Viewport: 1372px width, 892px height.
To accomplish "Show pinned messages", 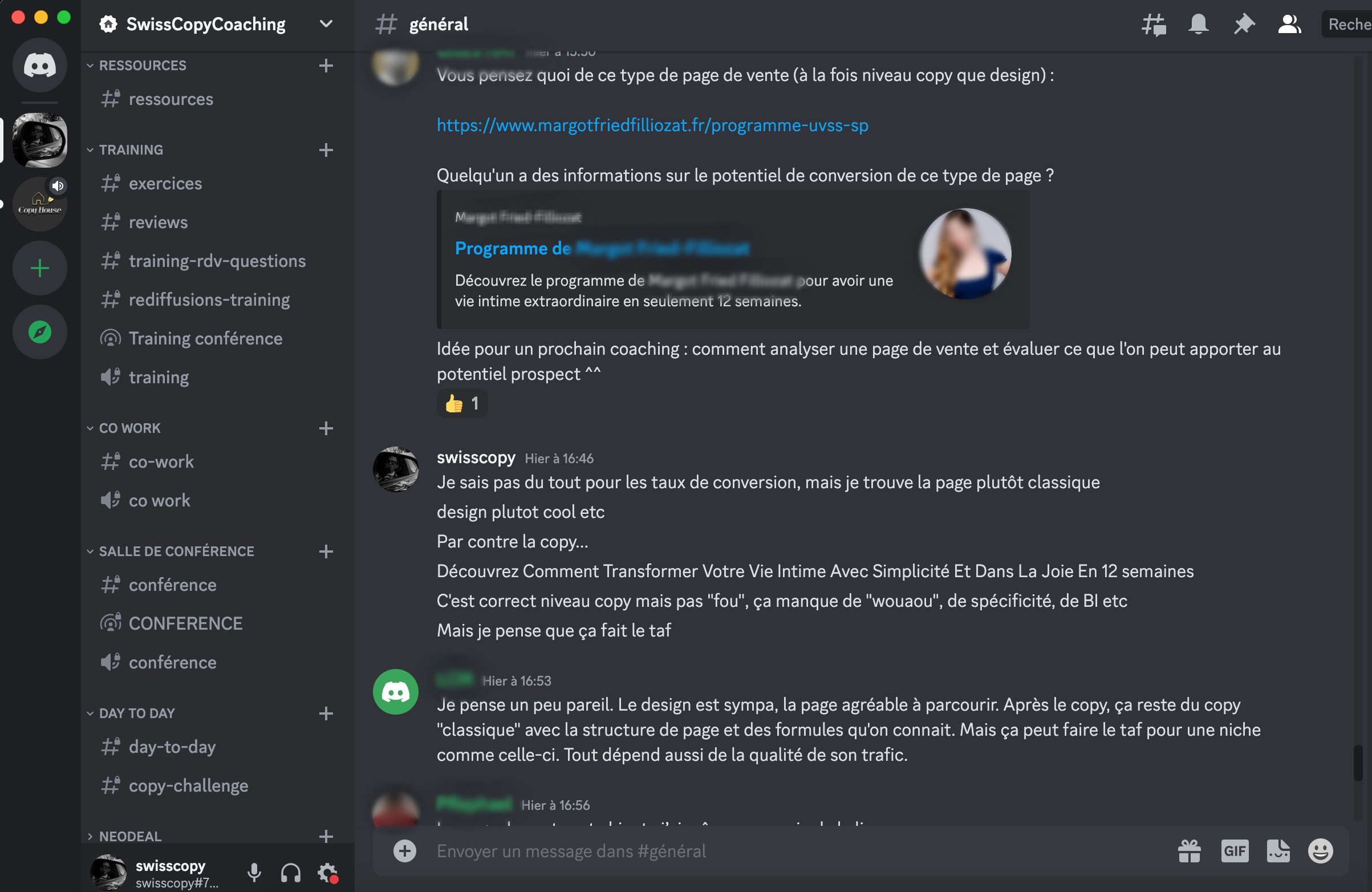I will (1244, 24).
